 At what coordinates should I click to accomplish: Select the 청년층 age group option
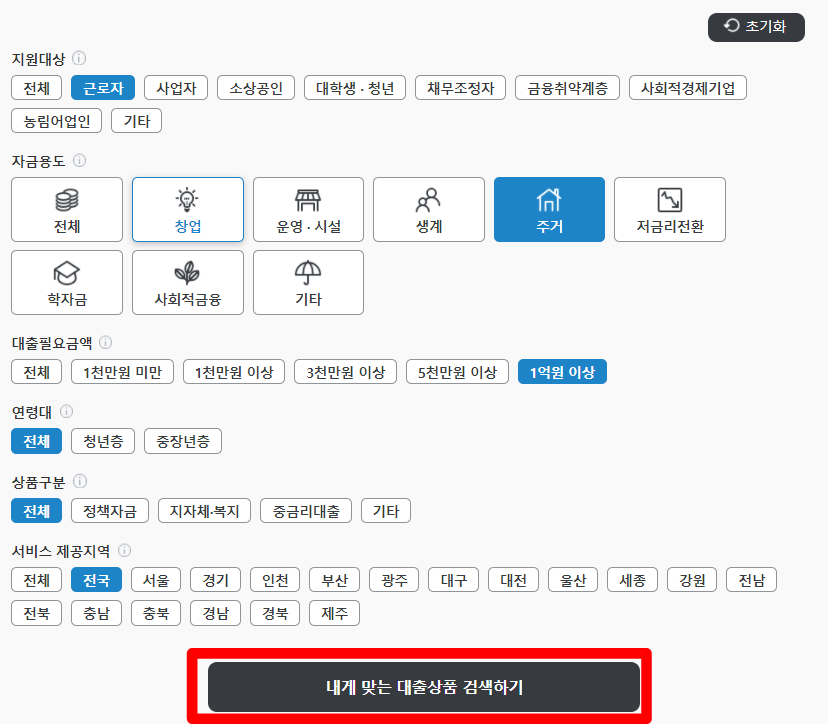102,440
